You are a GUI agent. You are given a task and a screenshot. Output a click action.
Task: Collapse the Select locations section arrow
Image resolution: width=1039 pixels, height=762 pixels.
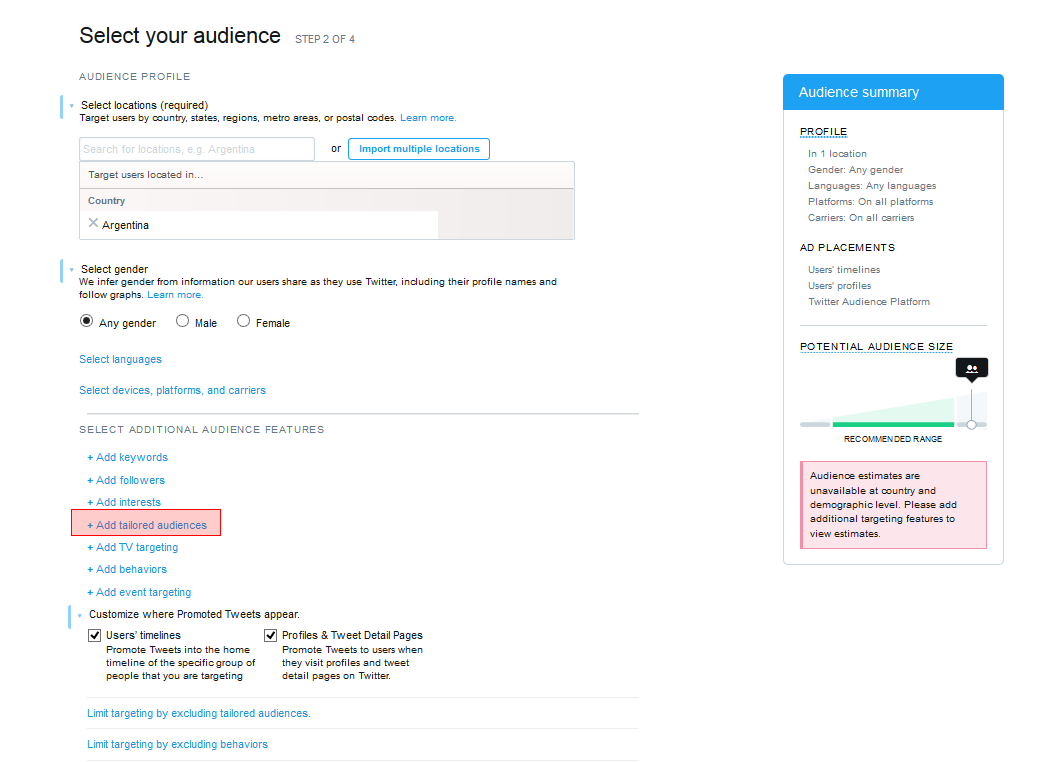pyautogui.click(x=72, y=106)
